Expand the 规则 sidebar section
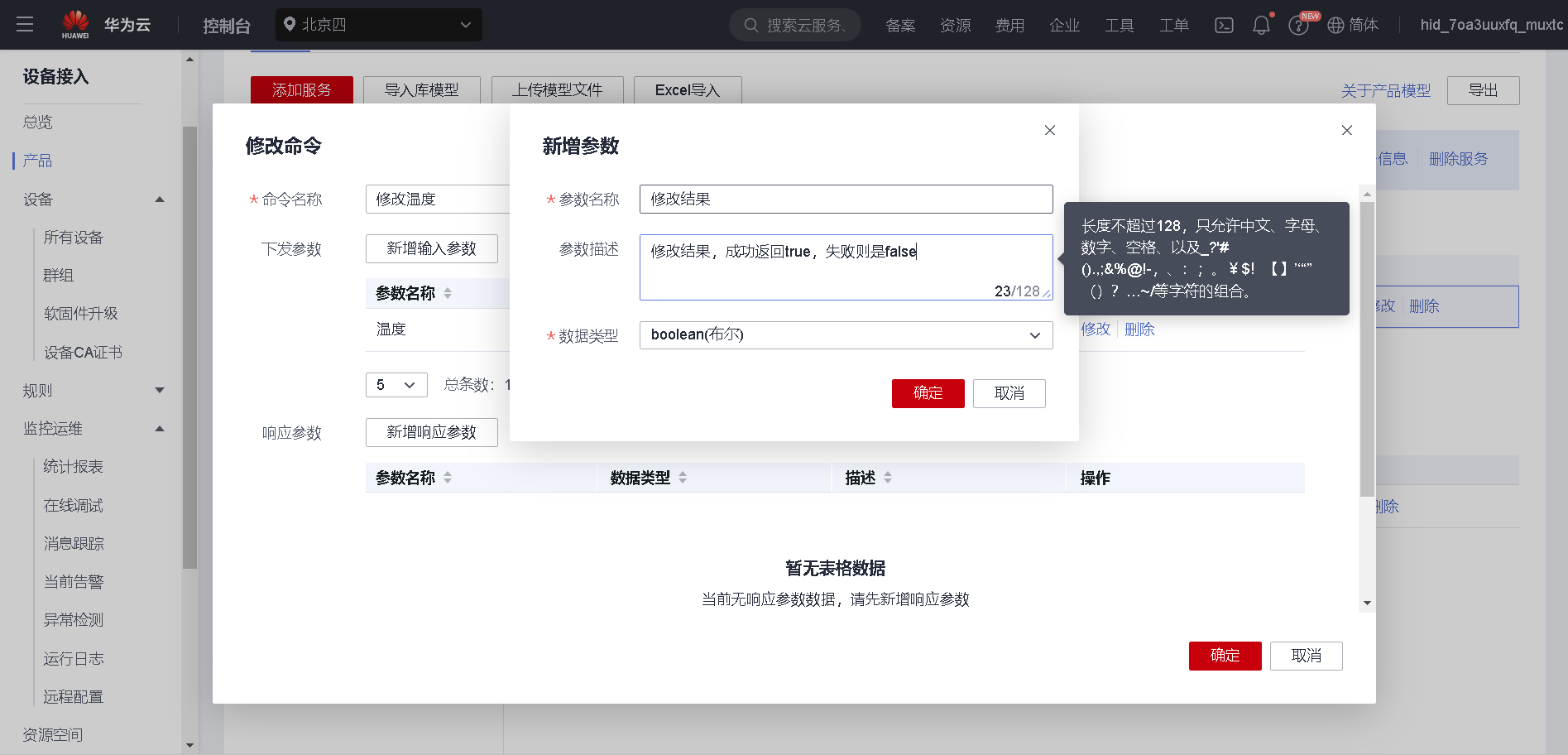Image resolution: width=1568 pixels, height=755 pixels. pyautogui.click(x=160, y=391)
